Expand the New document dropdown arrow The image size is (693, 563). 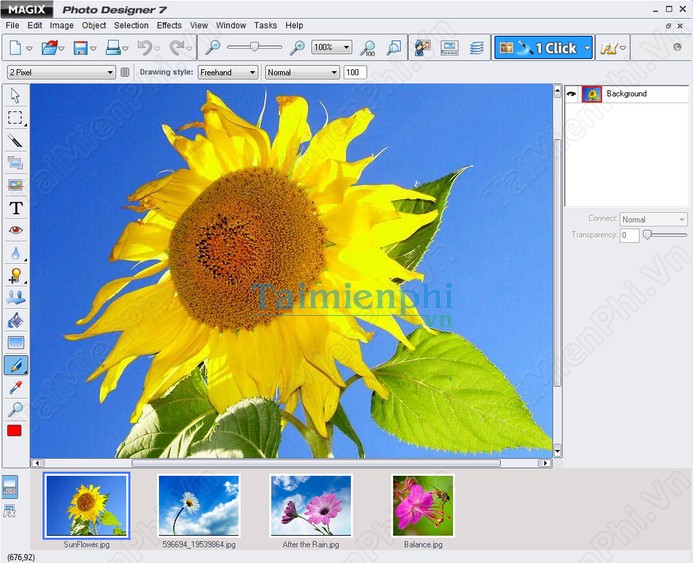tap(29, 48)
